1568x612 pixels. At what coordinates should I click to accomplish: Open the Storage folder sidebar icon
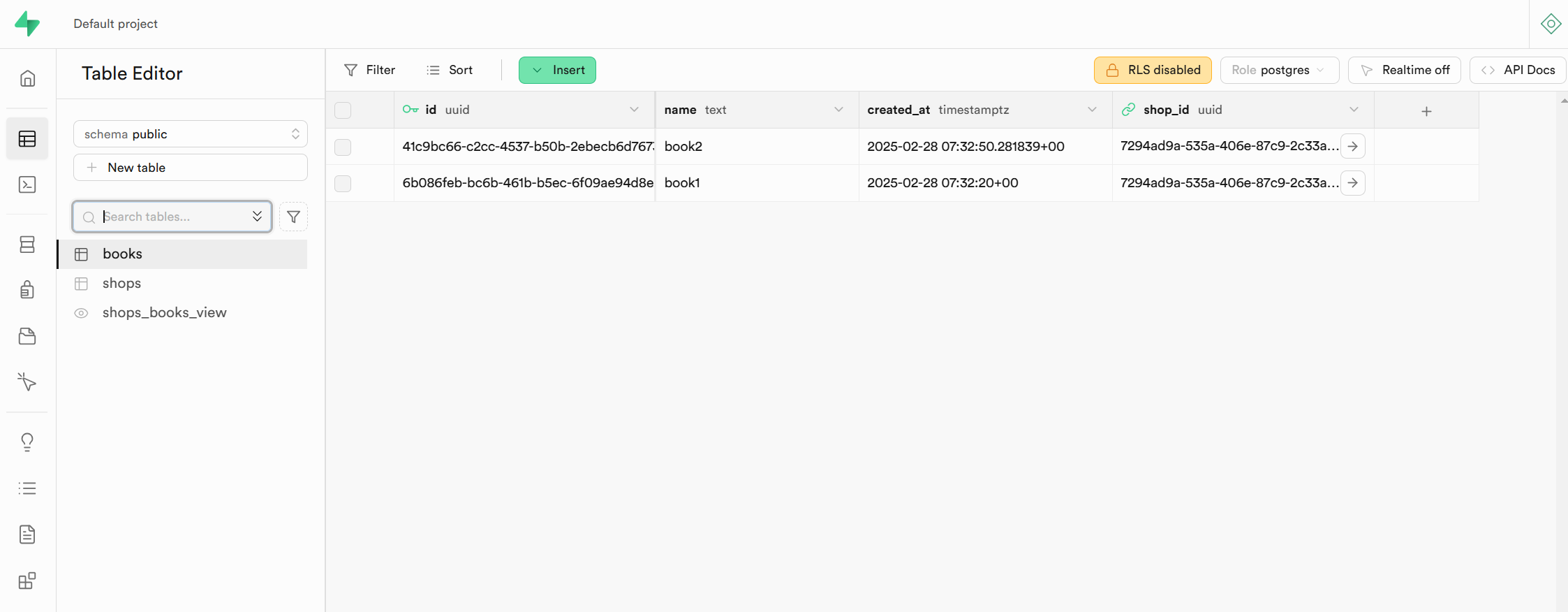pyautogui.click(x=27, y=336)
